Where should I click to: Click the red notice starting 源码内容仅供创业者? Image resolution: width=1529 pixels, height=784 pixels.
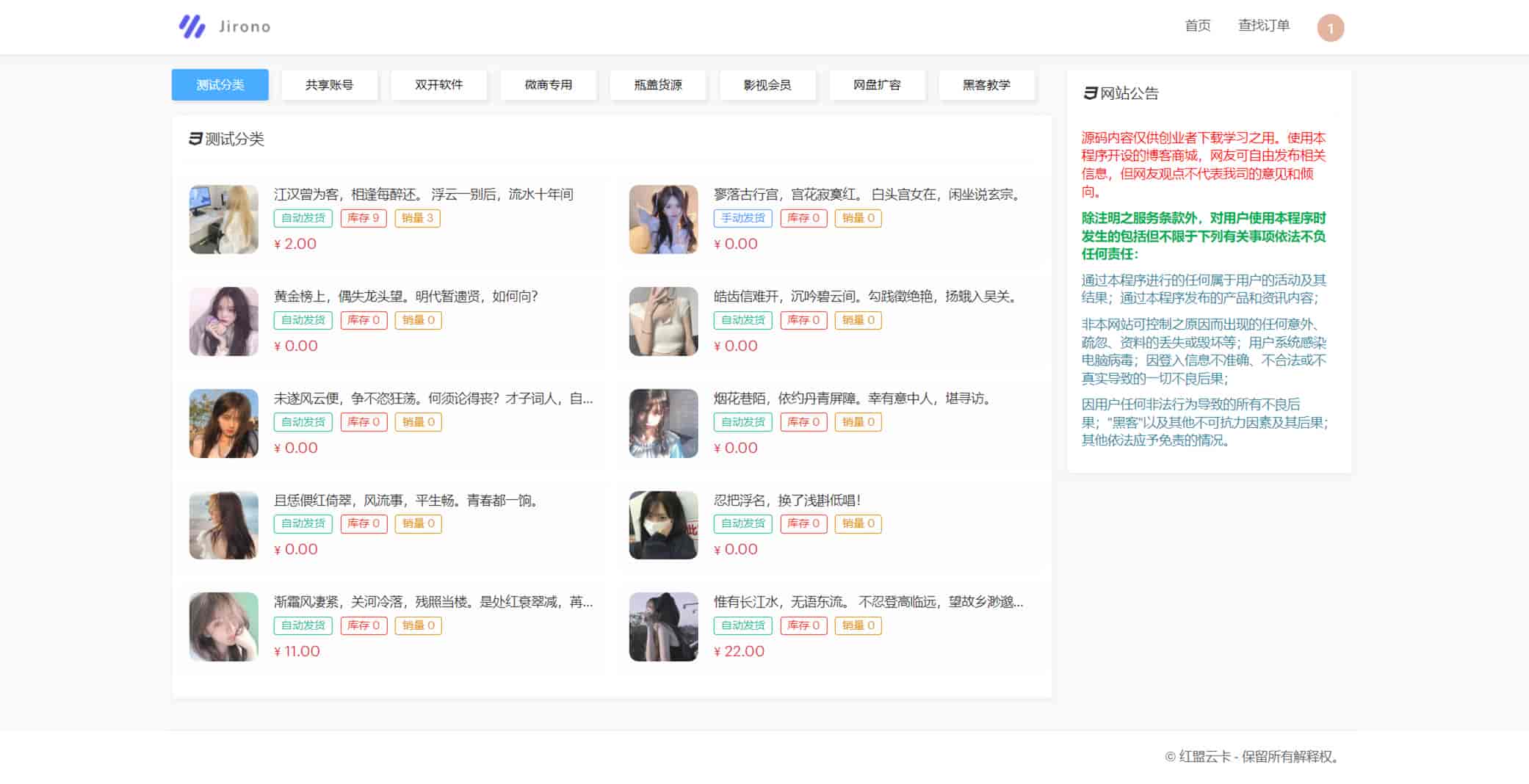[1204, 164]
